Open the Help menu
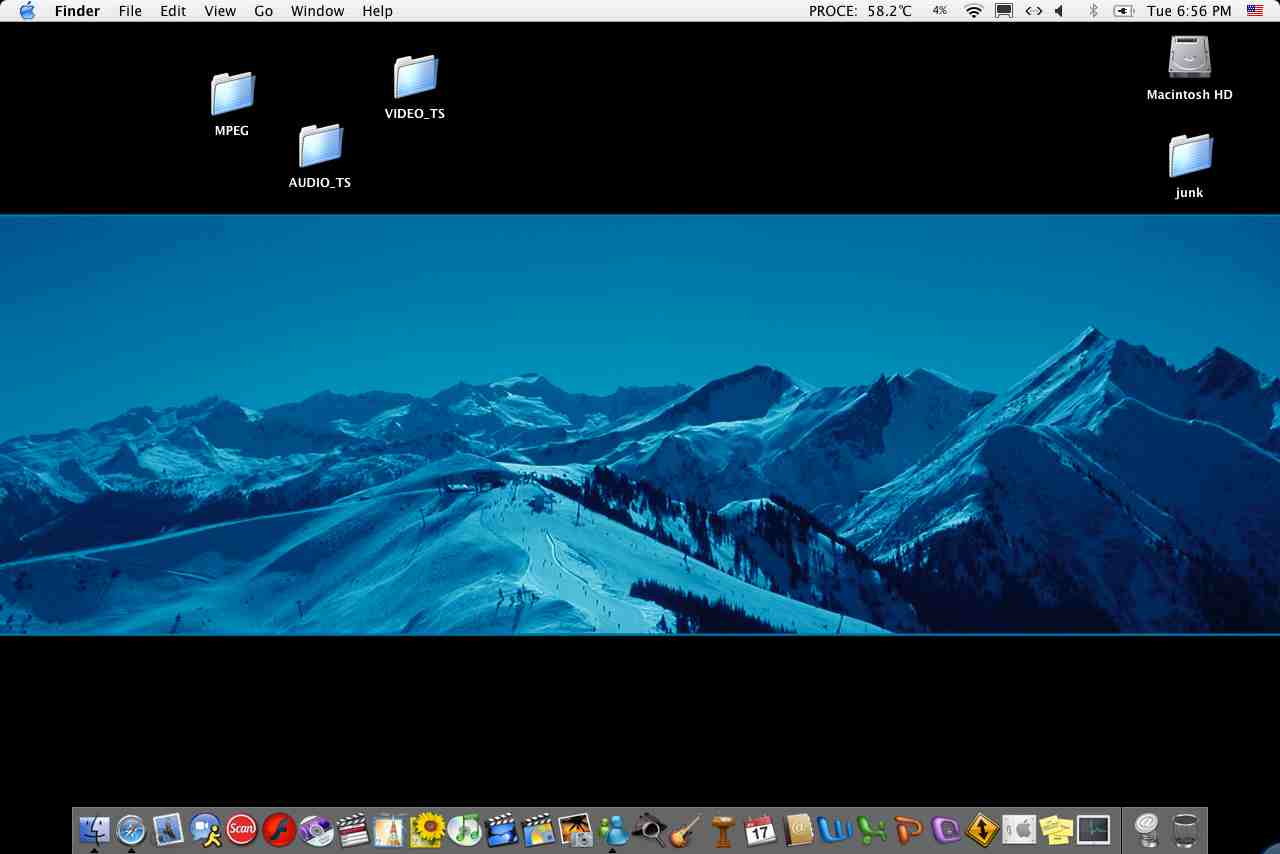Image resolution: width=1280 pixels, height=854 pixels. [377, 11]
